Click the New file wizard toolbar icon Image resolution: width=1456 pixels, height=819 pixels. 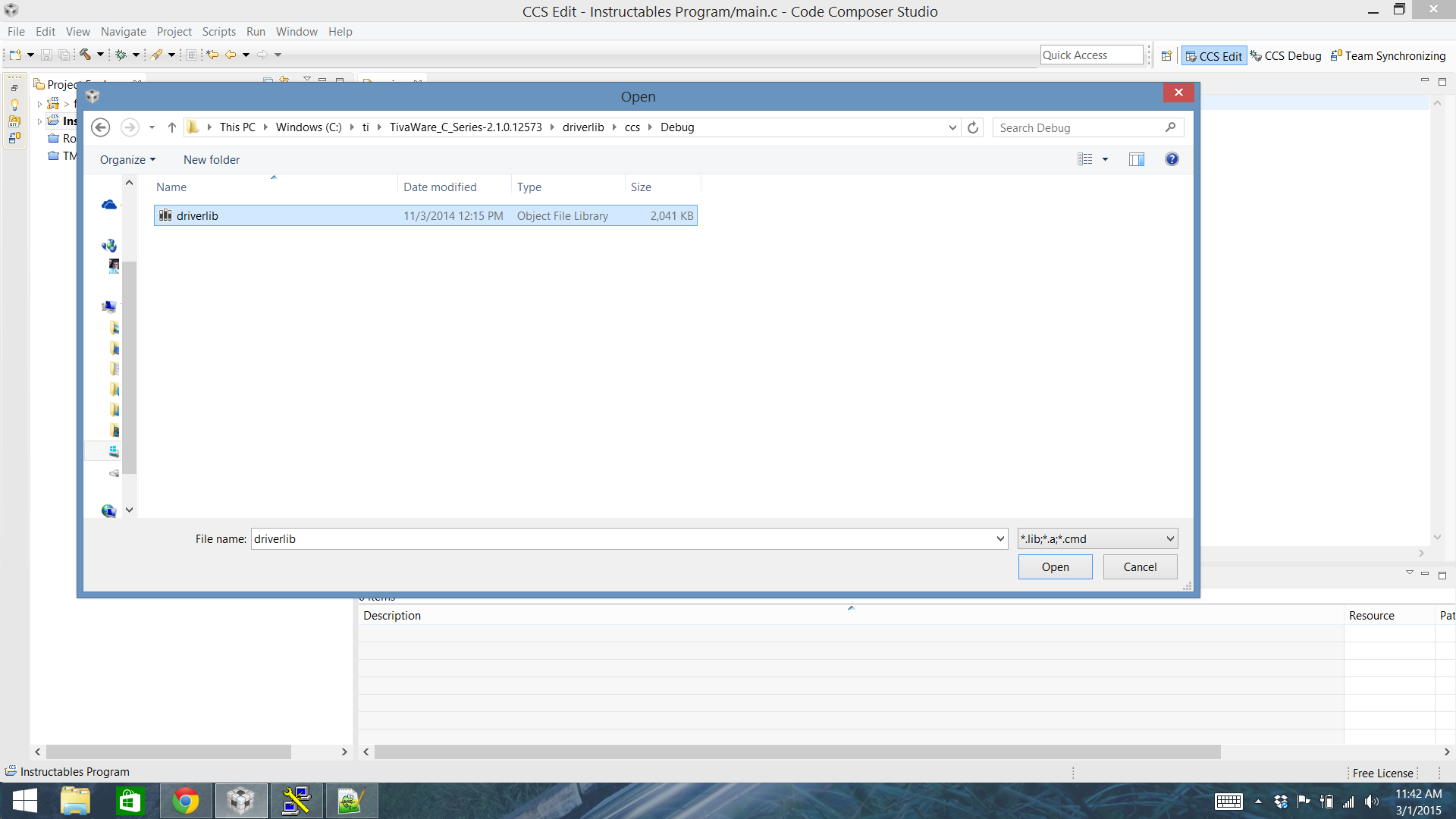(x=15, y=55)
